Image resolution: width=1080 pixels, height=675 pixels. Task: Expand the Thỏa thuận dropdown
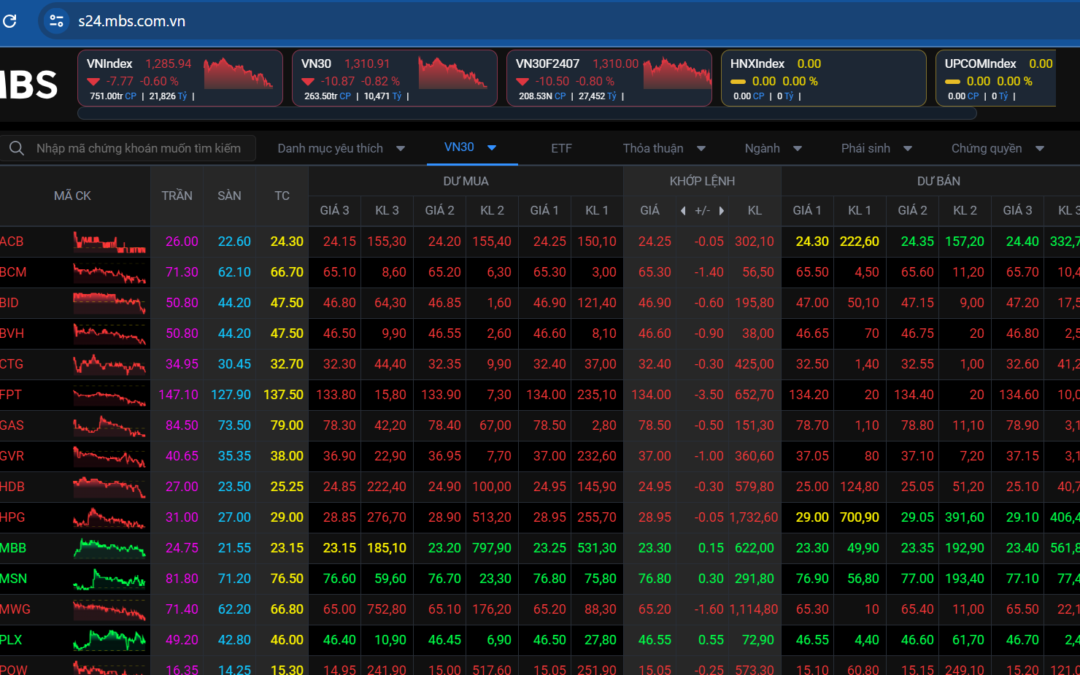tap(665, 148)
